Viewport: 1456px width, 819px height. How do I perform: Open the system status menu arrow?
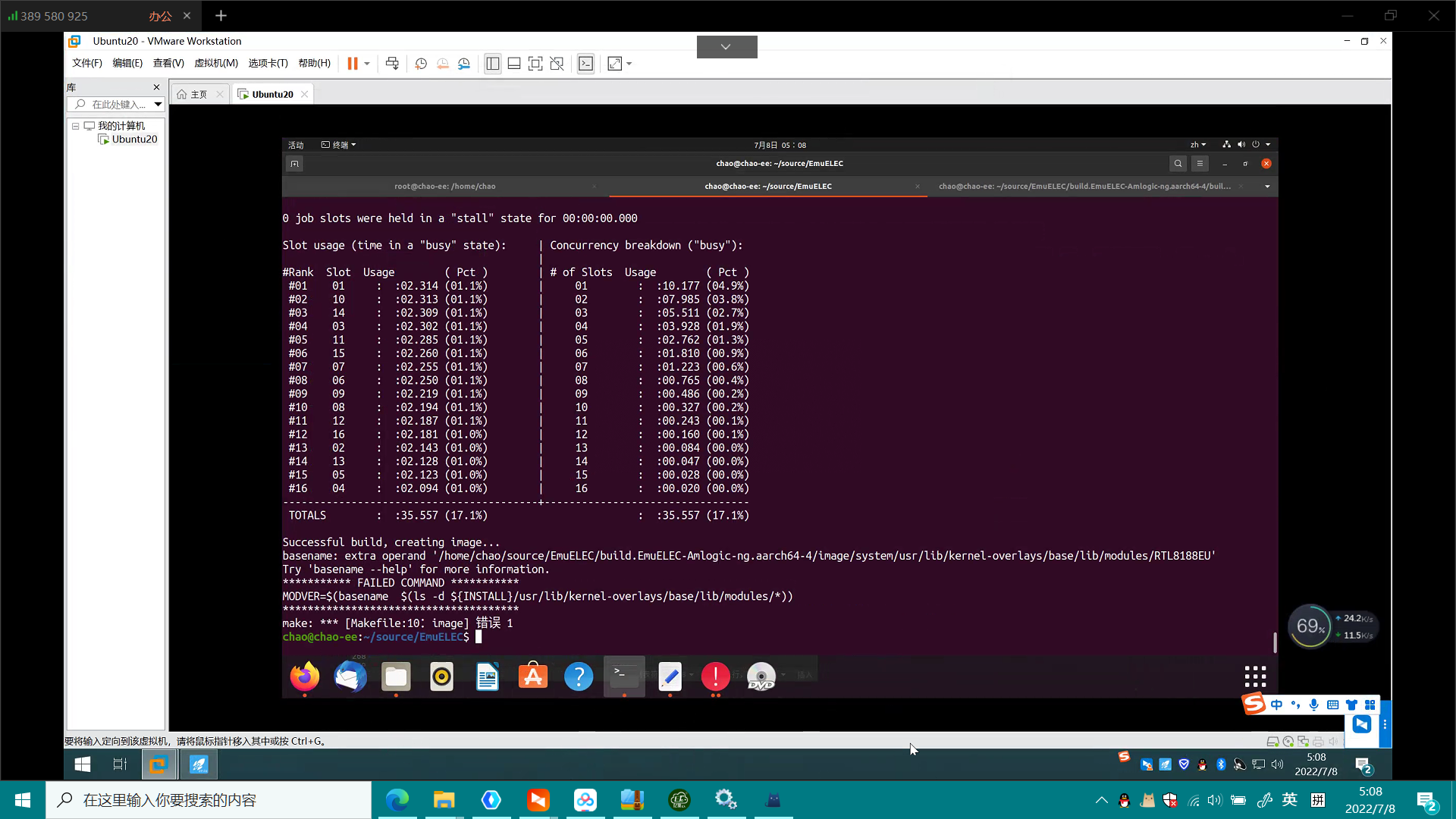tap(1269, 144)
